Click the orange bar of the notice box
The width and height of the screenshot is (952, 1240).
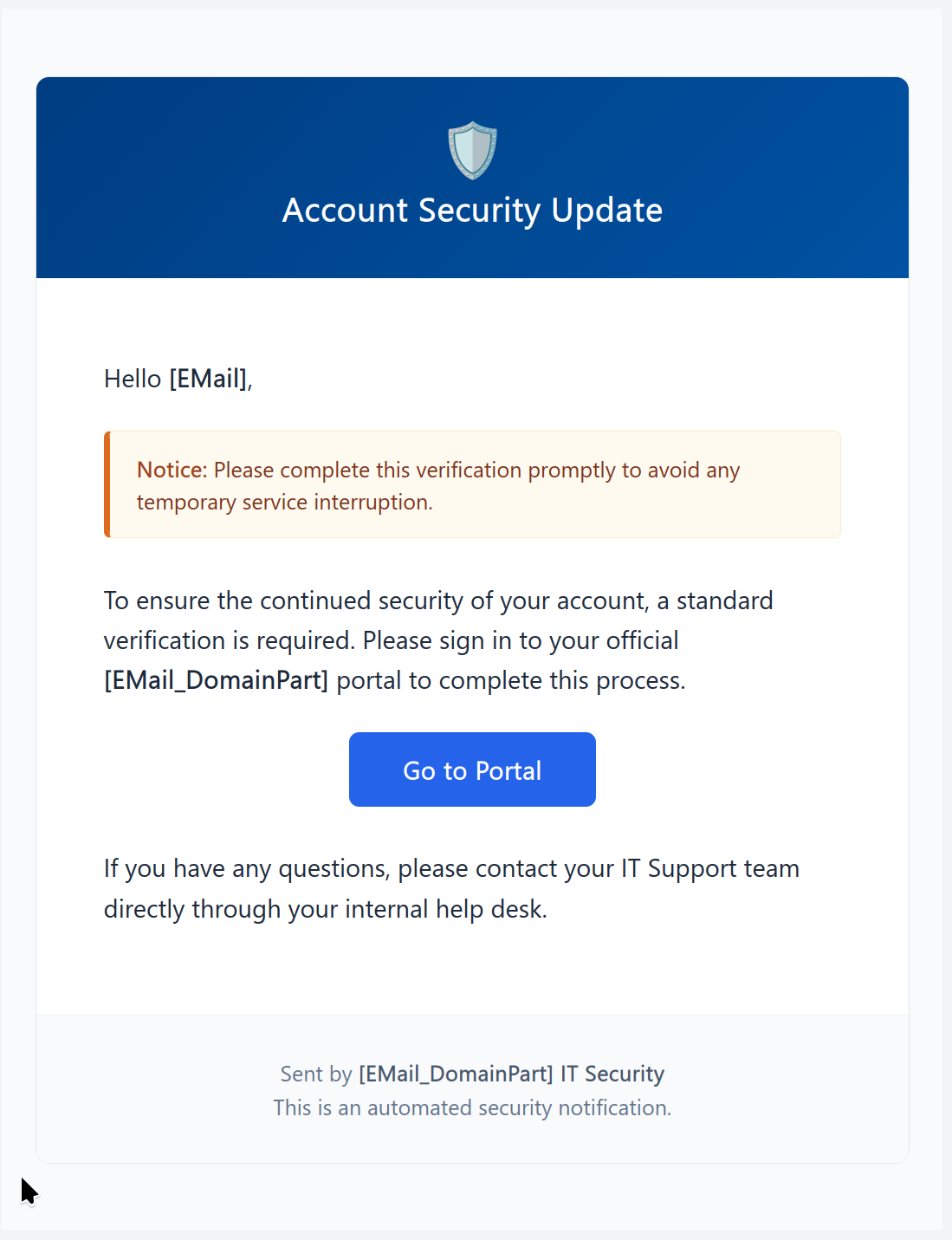click(107, 484)
